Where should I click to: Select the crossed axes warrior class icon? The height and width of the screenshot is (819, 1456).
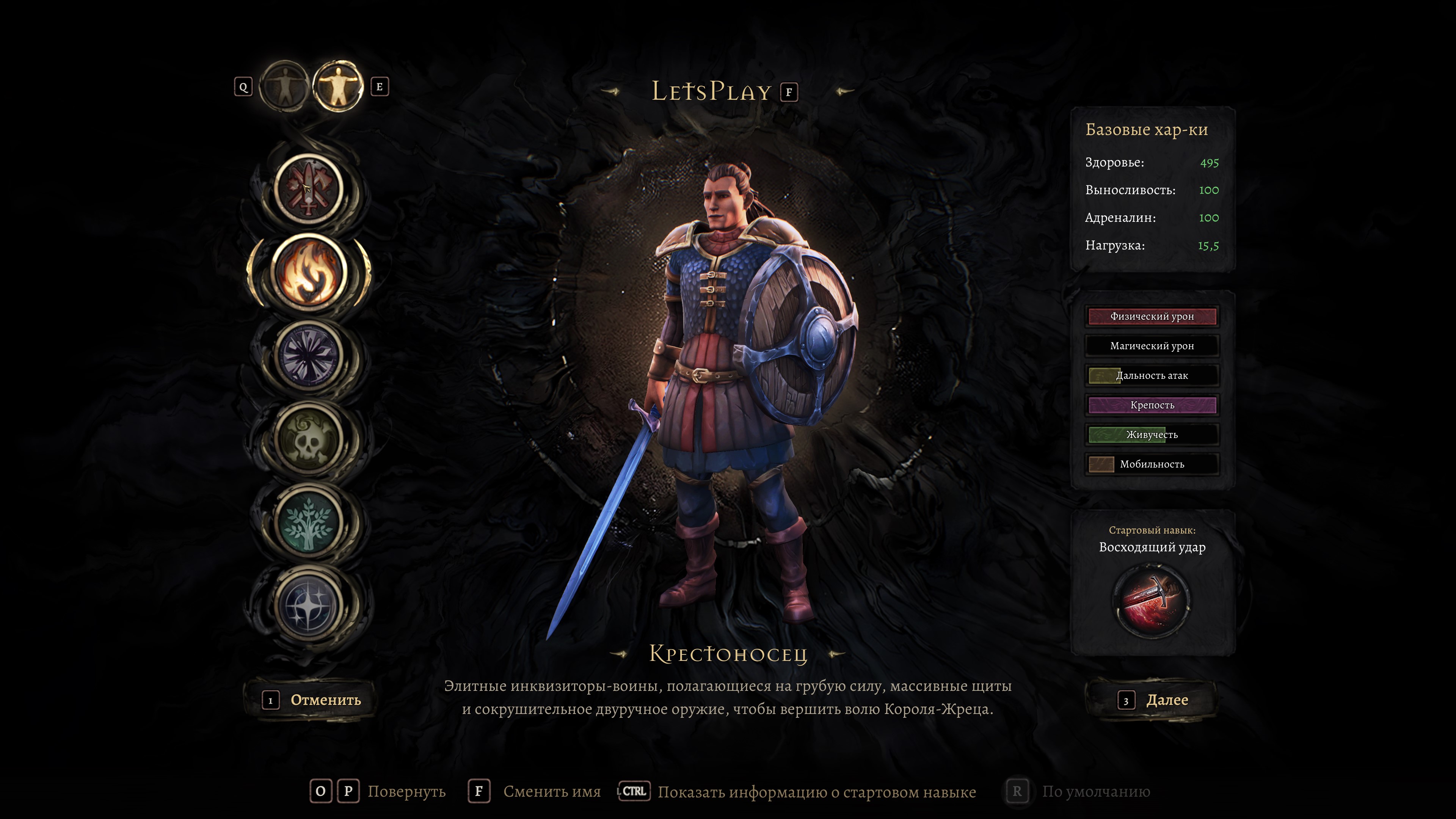(x=309, y=188)
